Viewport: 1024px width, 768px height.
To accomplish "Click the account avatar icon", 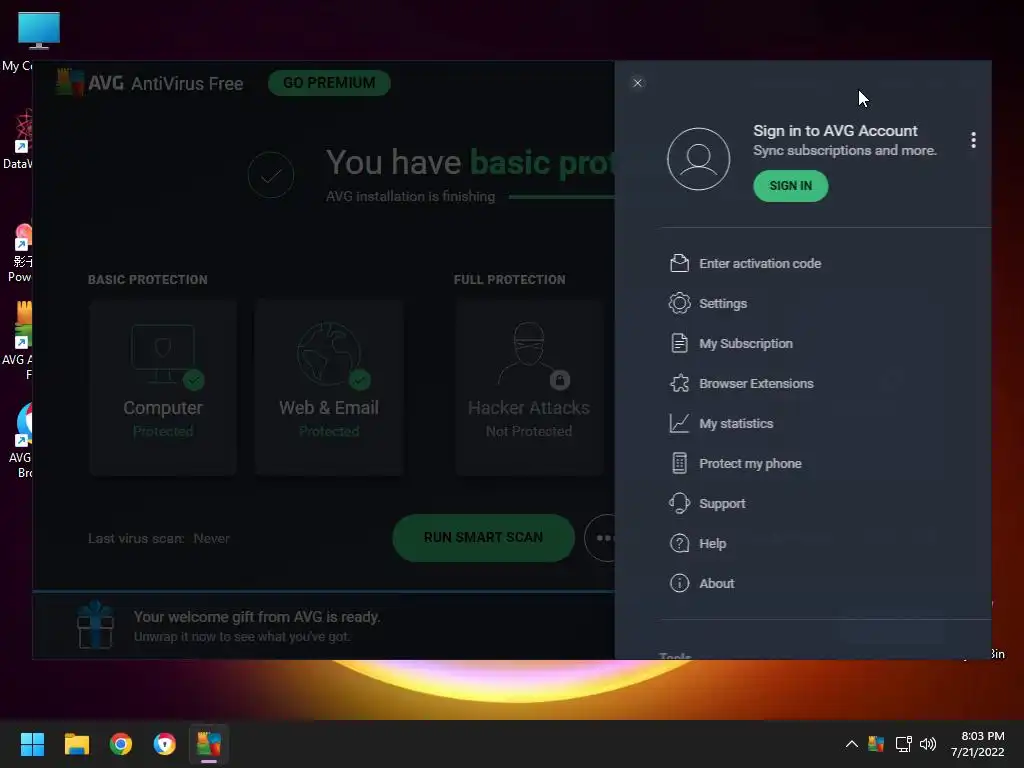I will point(698,159).
